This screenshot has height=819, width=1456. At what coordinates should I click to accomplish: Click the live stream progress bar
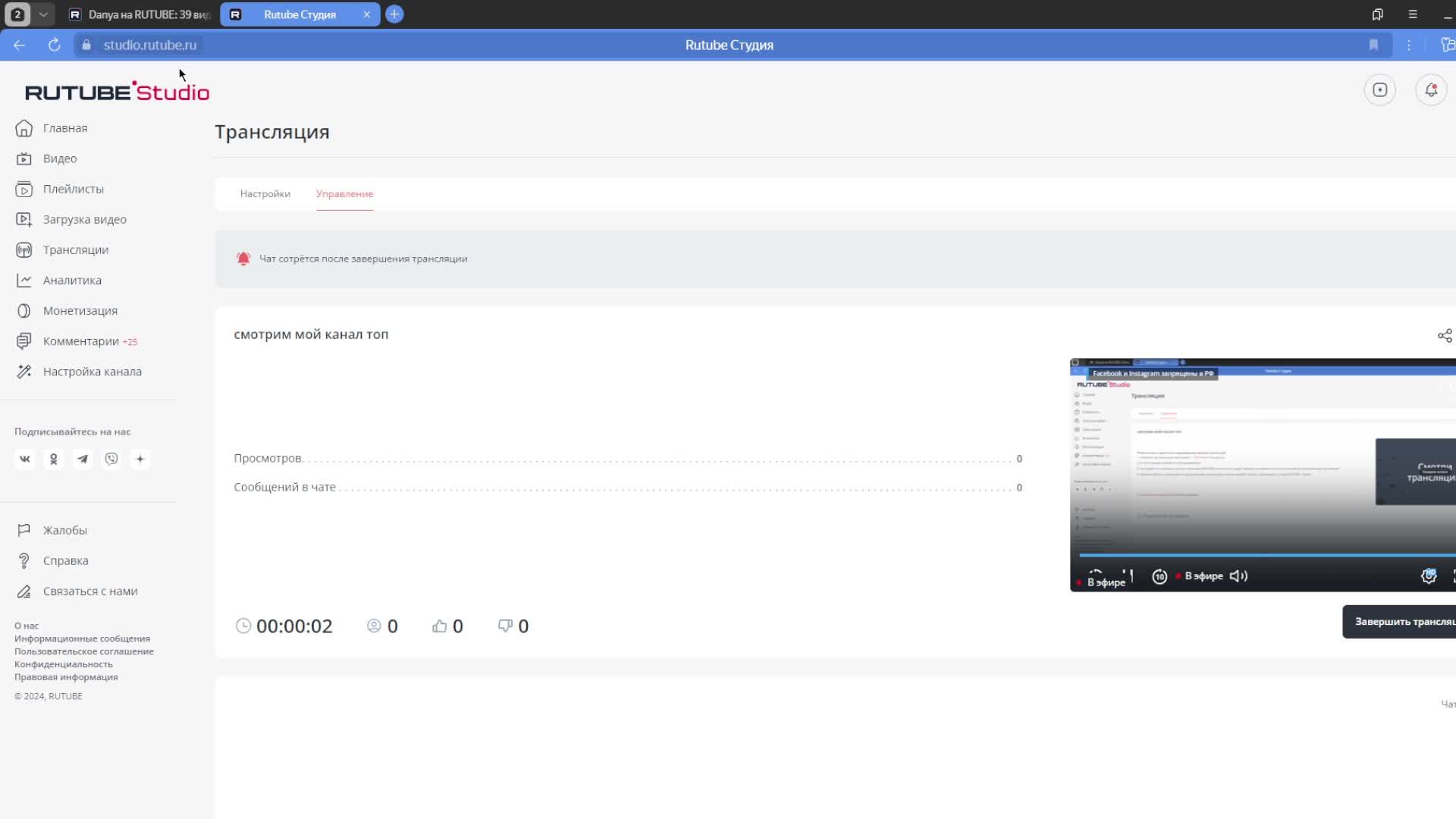(x=1266, y=555)
